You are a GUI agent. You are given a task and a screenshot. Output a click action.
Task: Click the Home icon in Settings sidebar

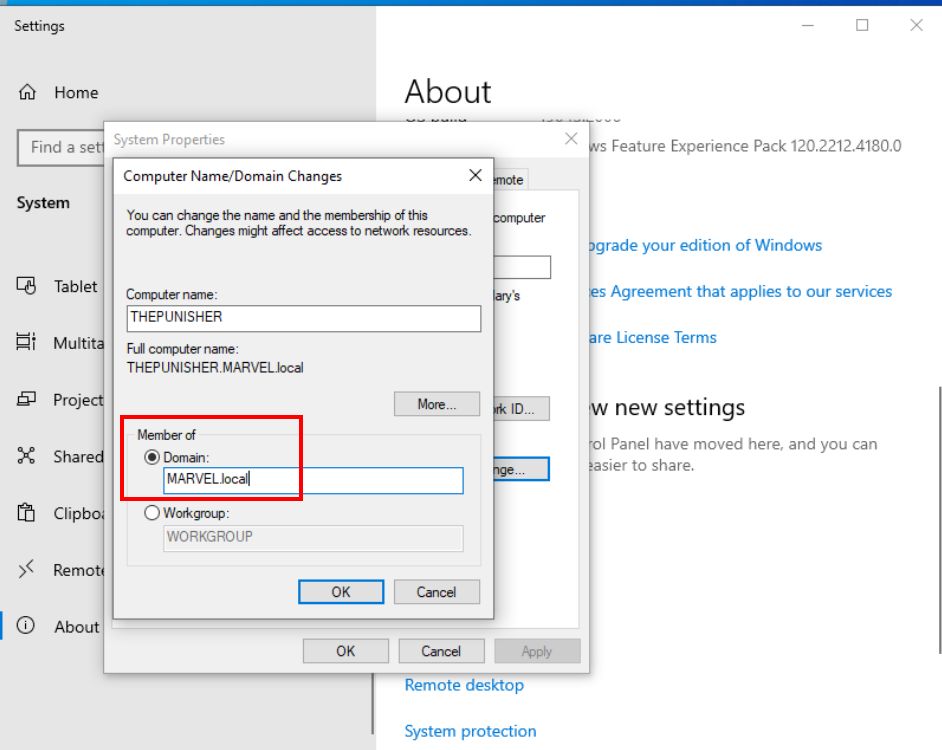click(27, 93)
